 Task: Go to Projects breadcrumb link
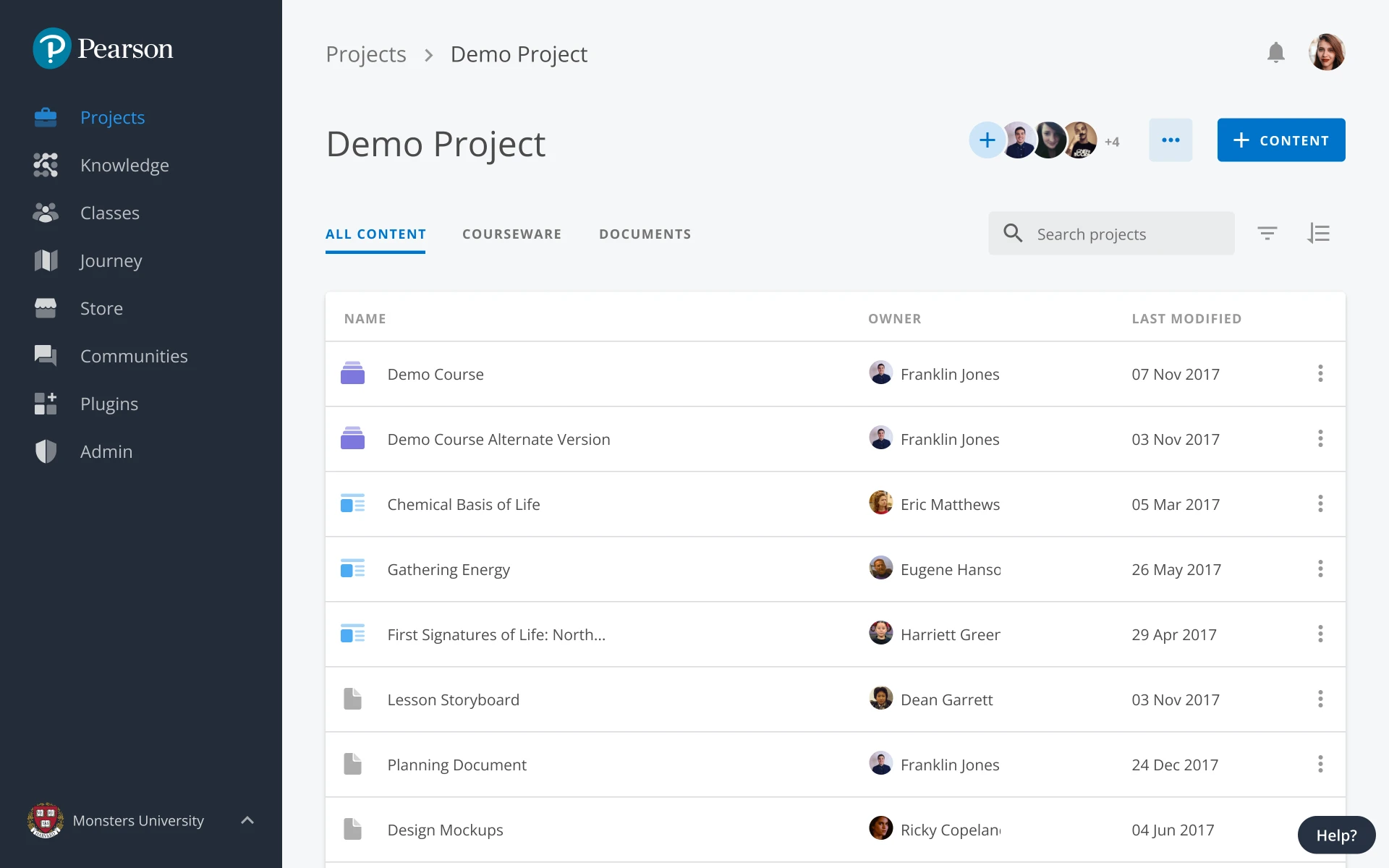[x=366, y=54]
